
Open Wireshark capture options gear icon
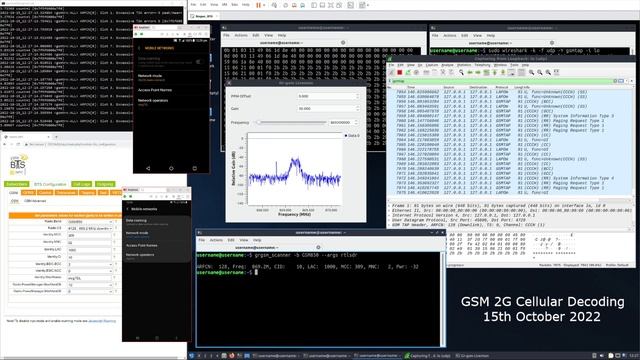[416, 72]
